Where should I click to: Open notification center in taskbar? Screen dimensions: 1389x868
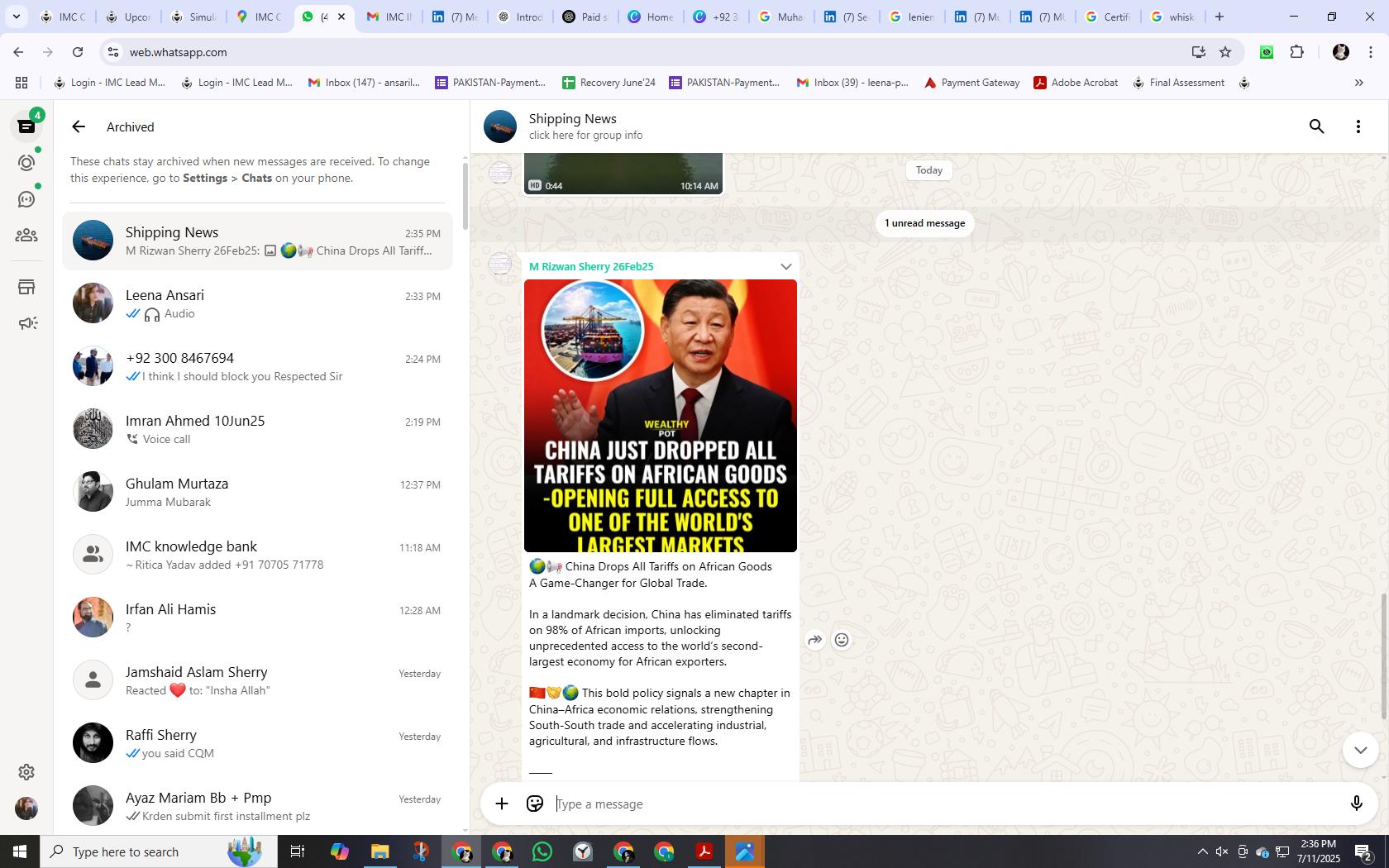[x=1364, y=851]
